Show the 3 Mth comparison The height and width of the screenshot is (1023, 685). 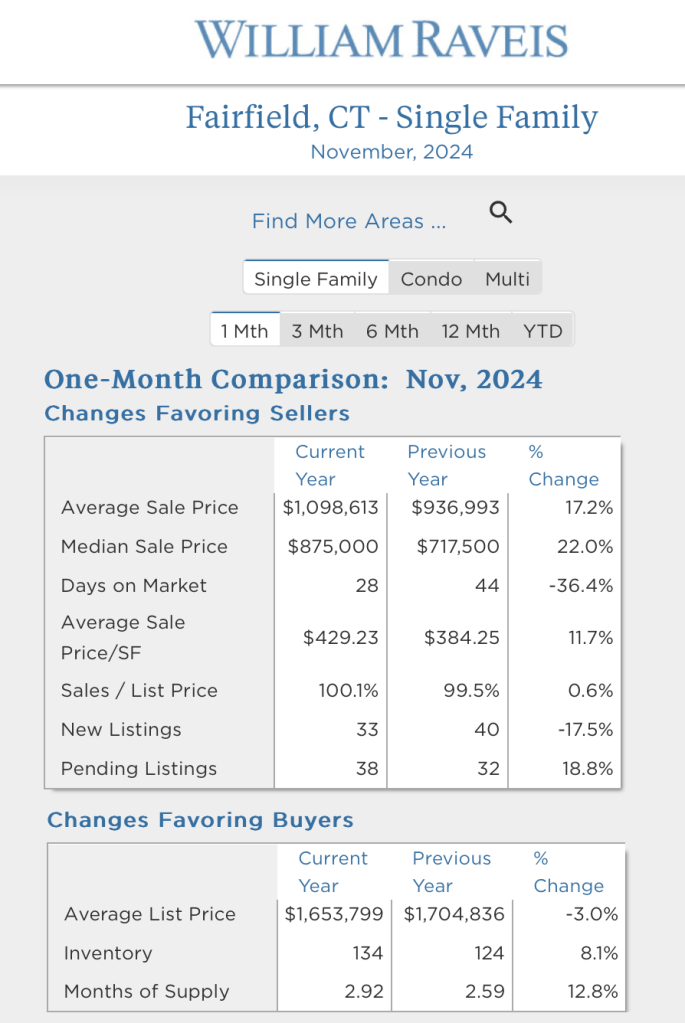(317, 331)
